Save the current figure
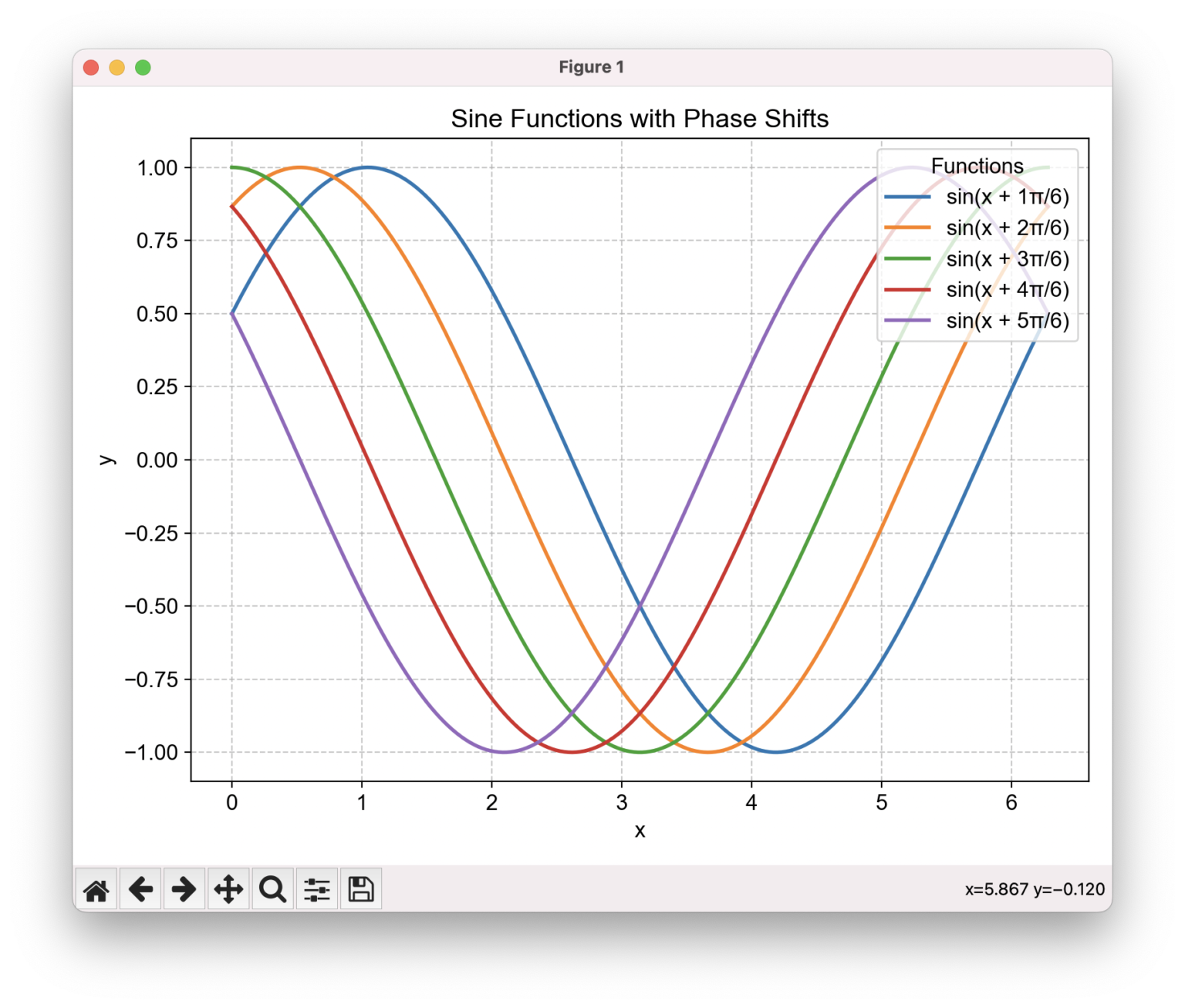 pyautogui.click(x=360, y=888)
